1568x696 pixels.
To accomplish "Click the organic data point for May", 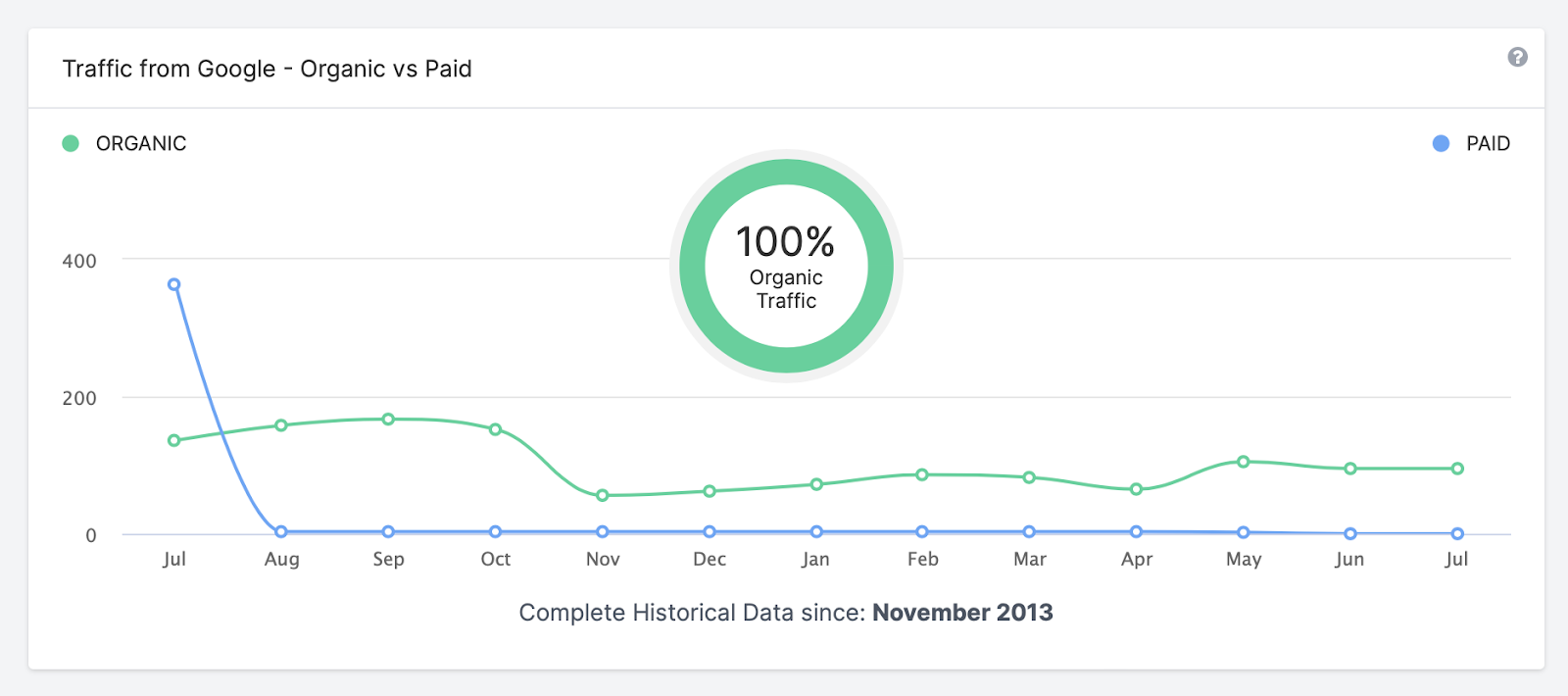I will (1243, 462).
